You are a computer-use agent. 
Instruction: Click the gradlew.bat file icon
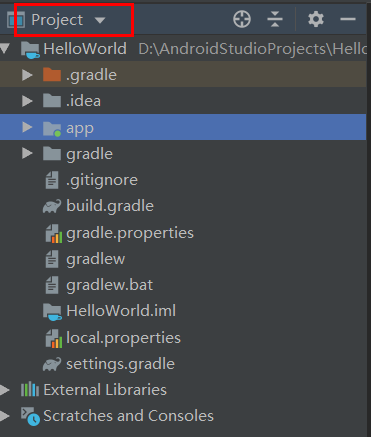[52, 285]
